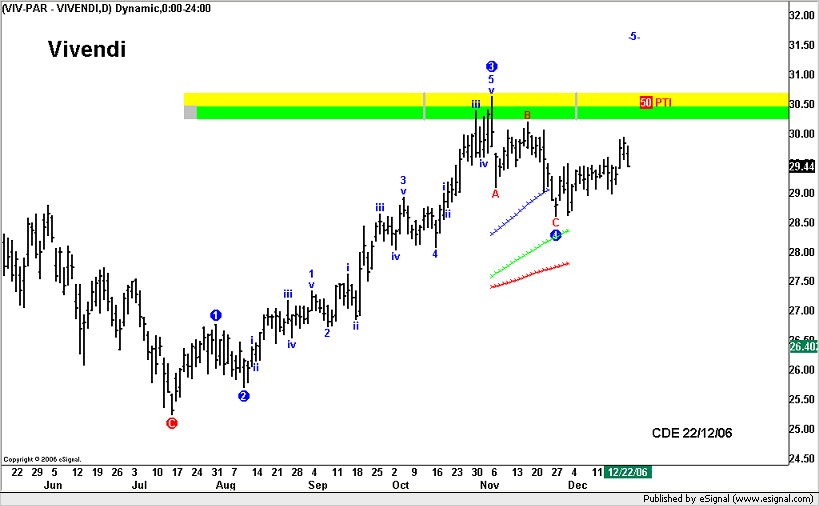Select the red circled C marker at July low

coord(171,423)
